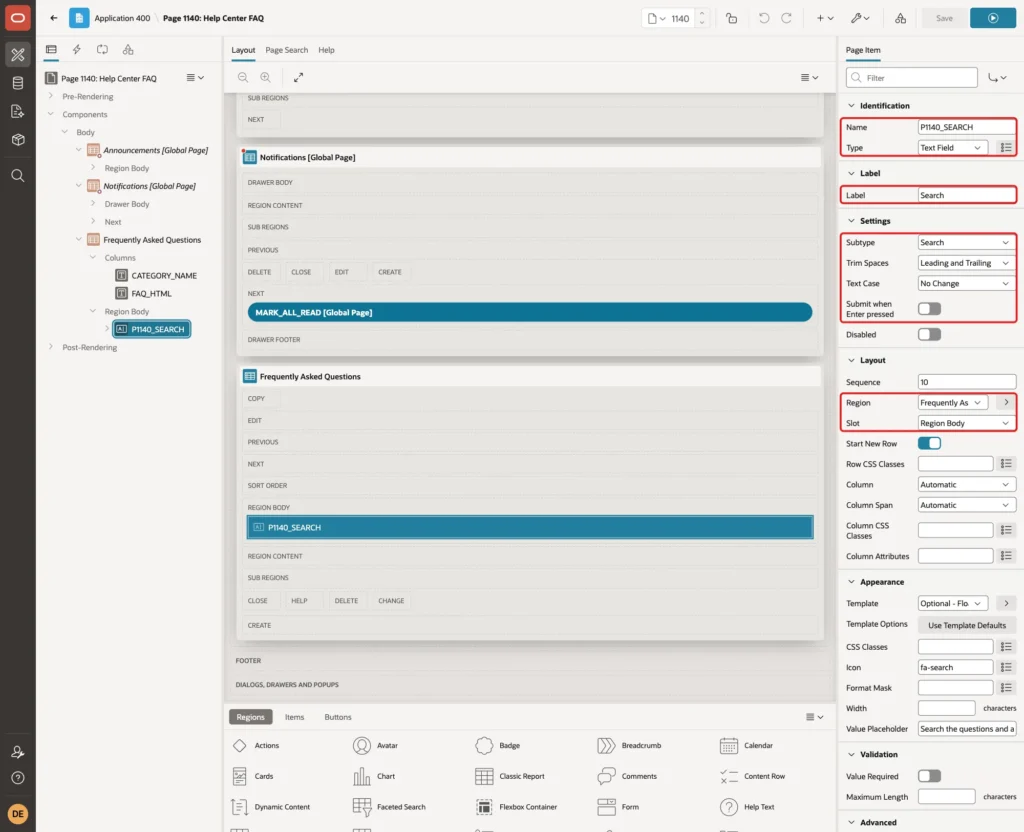Expand Pre-Rendering tree node
Screen dimensions: 1024x832
[x=51, y=96]
